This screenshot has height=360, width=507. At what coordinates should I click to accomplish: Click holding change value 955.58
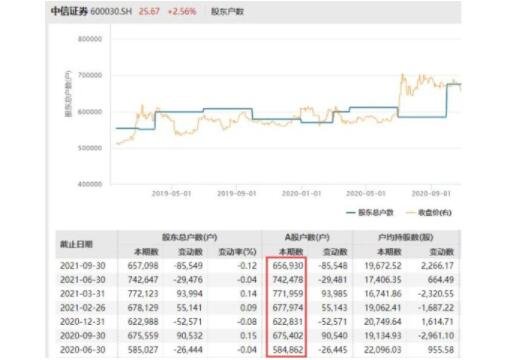pos(441,350)
